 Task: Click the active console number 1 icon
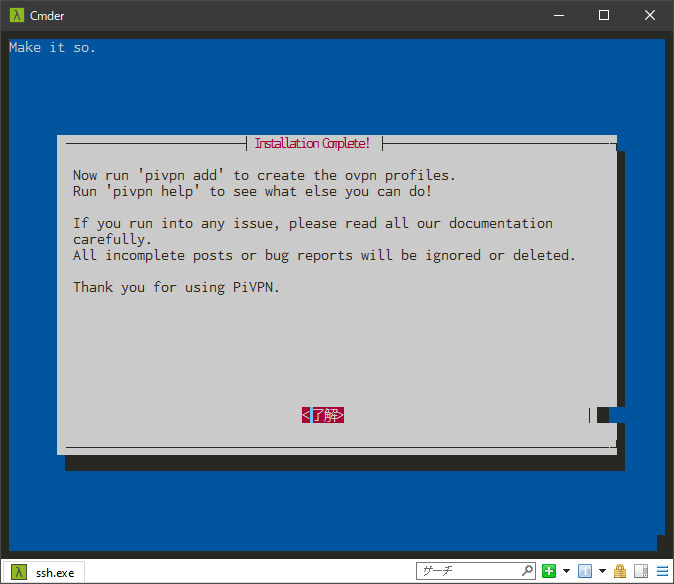click(x=585, y=571)
